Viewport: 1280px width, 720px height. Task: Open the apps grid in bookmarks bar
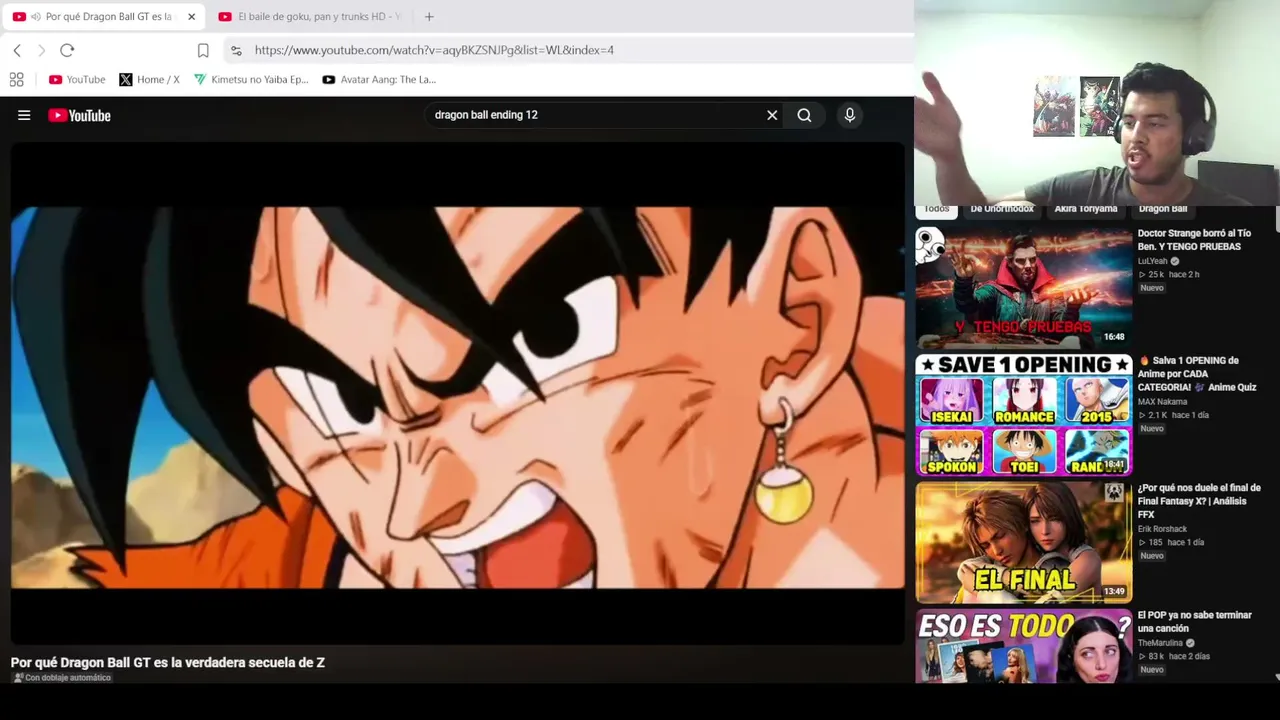coord(17,79)
